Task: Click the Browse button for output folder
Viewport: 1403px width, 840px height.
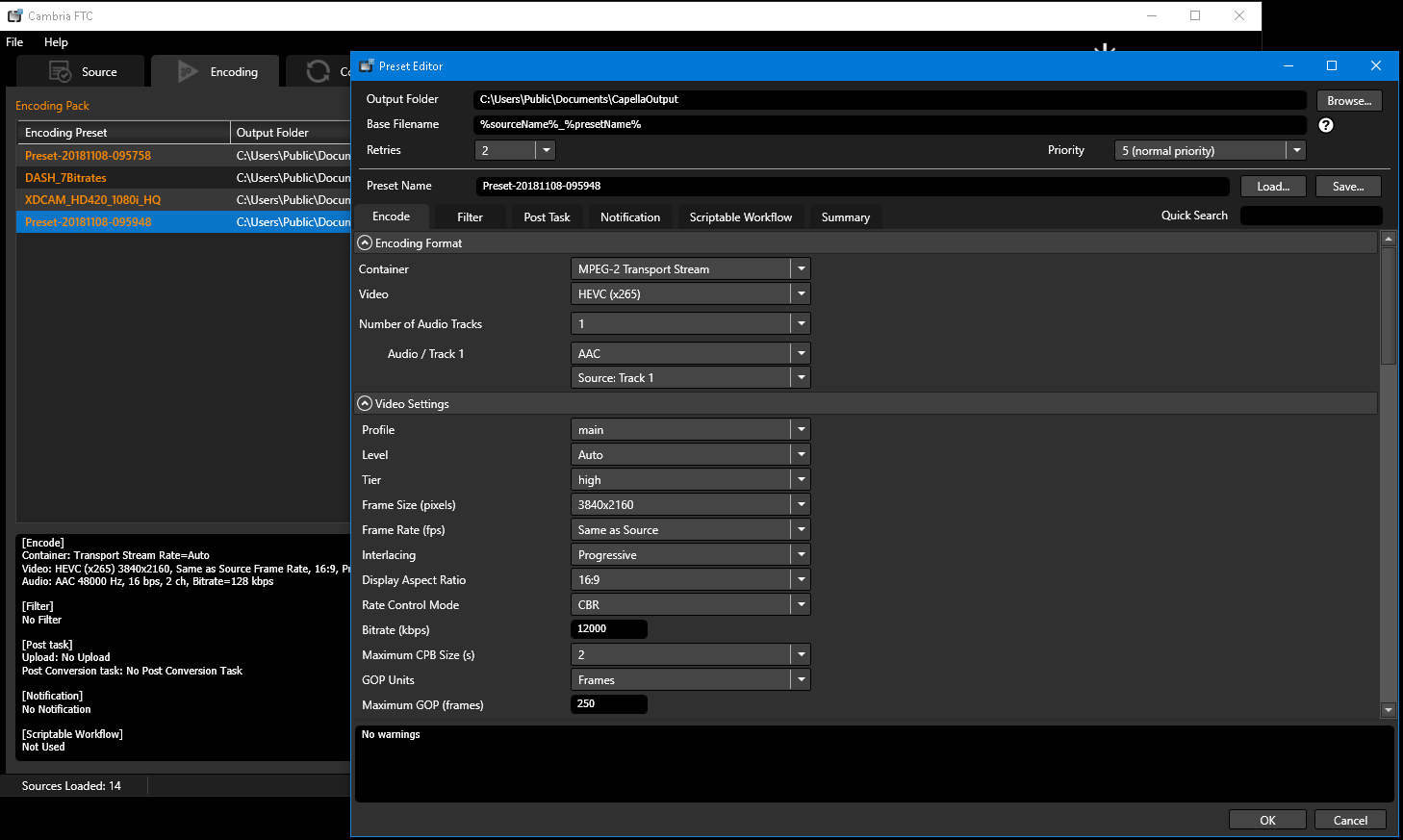Action: (x=1348, y=101)
